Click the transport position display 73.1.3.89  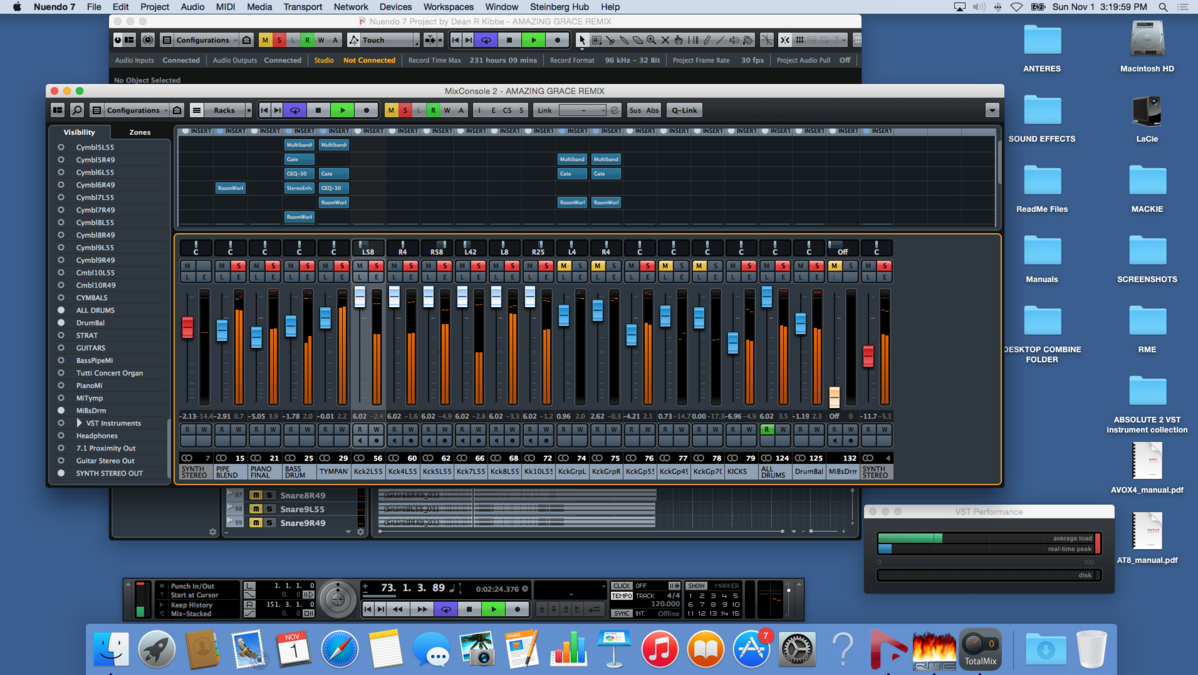click(x=413, y=588)
